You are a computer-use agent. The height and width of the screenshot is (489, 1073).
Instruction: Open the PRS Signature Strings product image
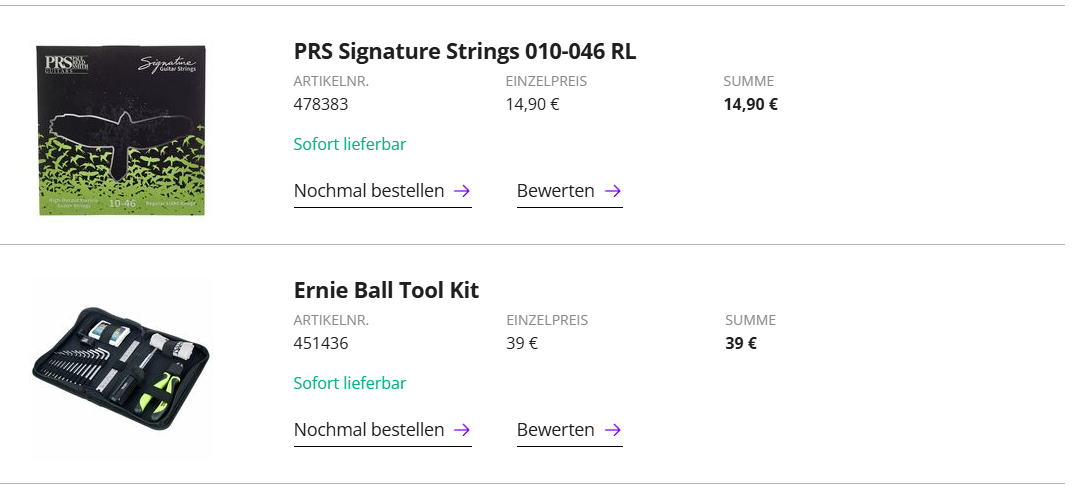(x=121, y=130)
